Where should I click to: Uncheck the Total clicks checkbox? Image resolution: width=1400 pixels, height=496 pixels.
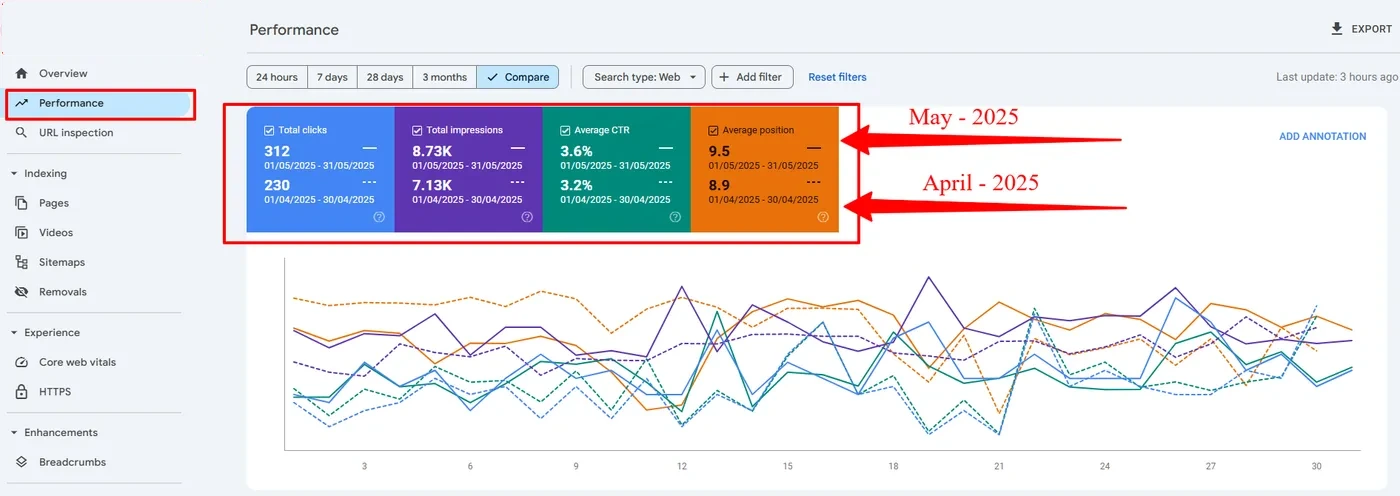point(269,130)
